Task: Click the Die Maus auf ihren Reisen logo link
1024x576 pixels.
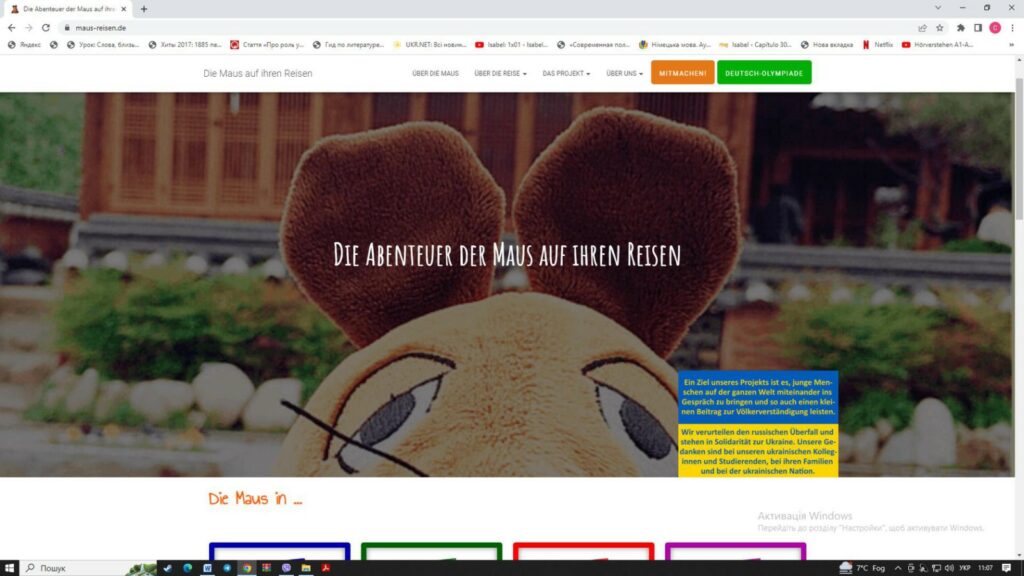Action: pos(257,74)
